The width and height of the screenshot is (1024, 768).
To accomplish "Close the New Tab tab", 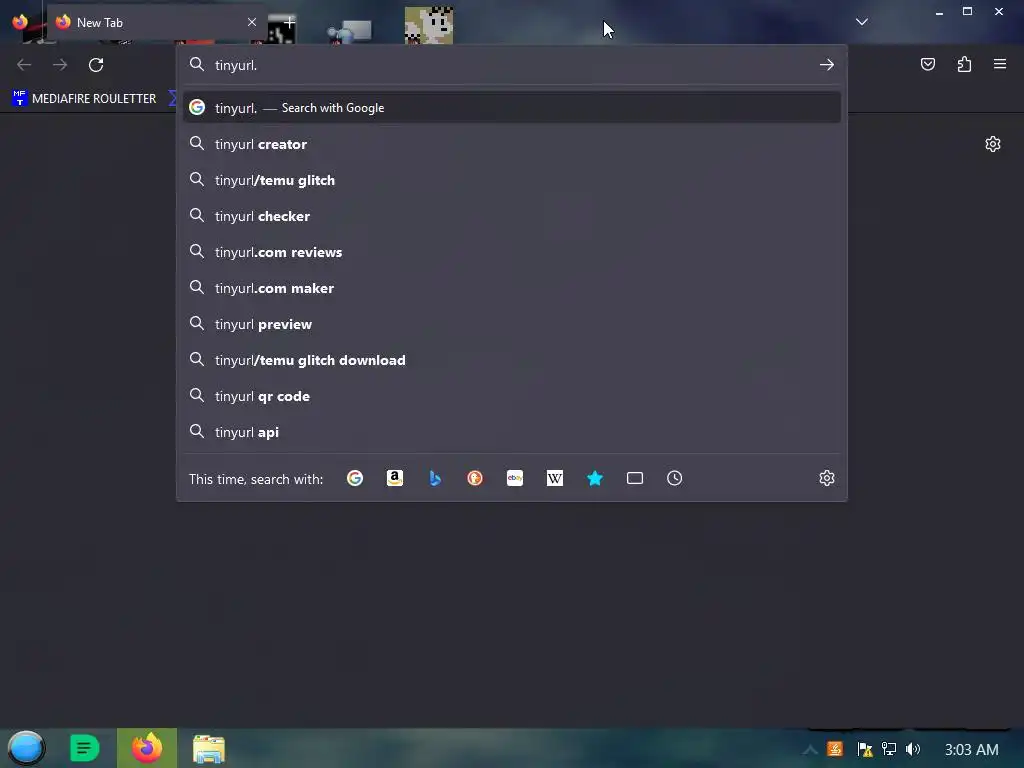I will (251, 22).
